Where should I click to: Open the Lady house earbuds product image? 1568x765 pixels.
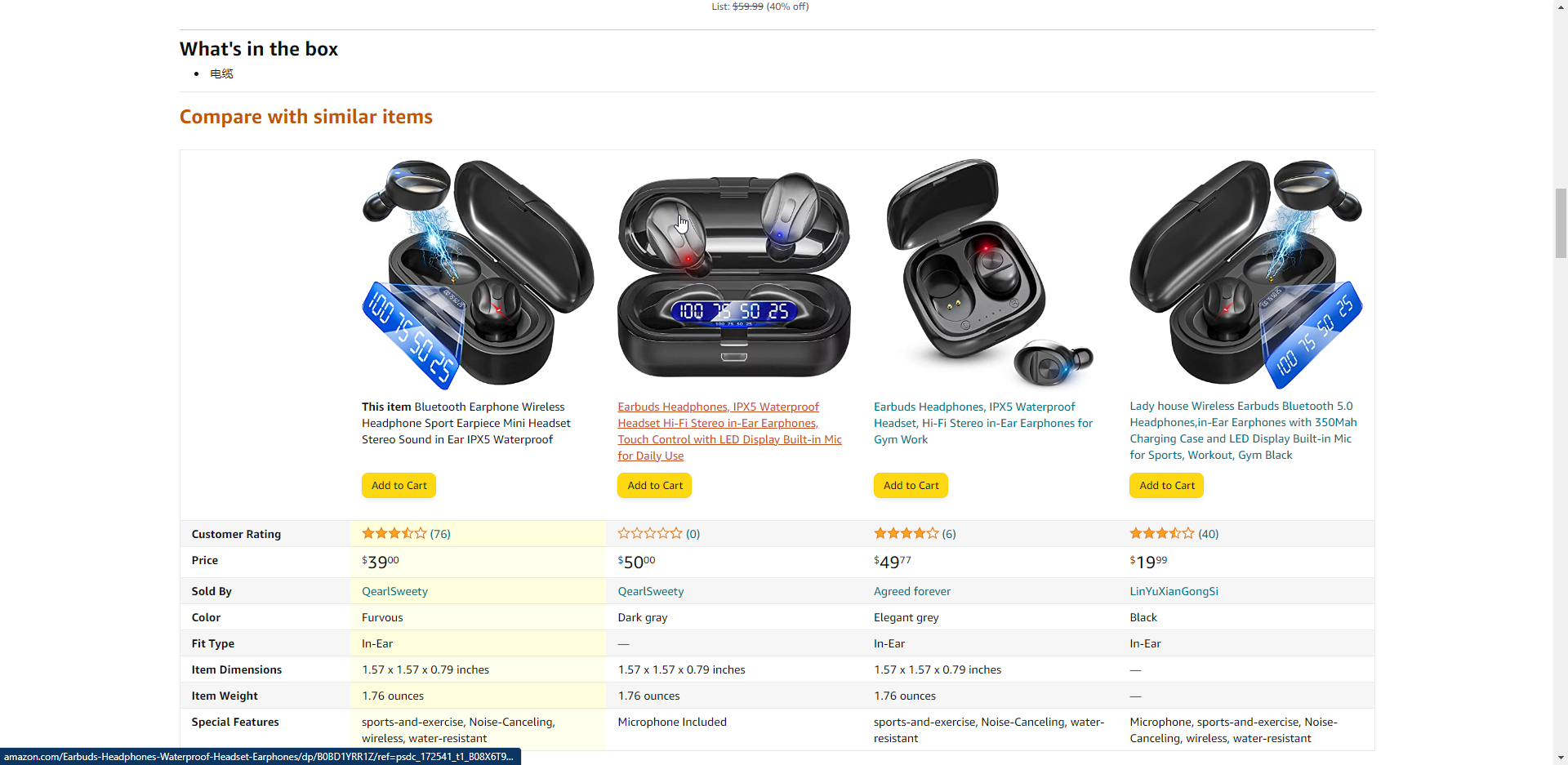[x=1246, y=274]
